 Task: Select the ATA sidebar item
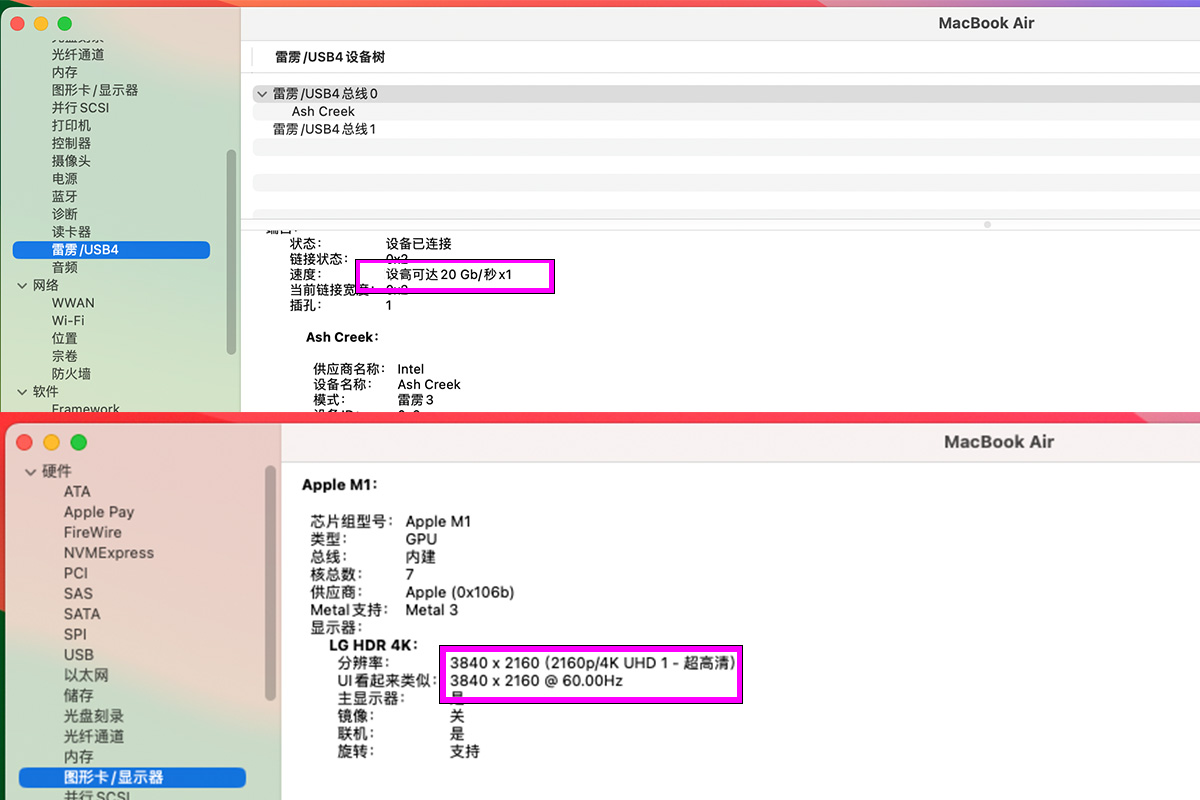(x=77, y=492)
